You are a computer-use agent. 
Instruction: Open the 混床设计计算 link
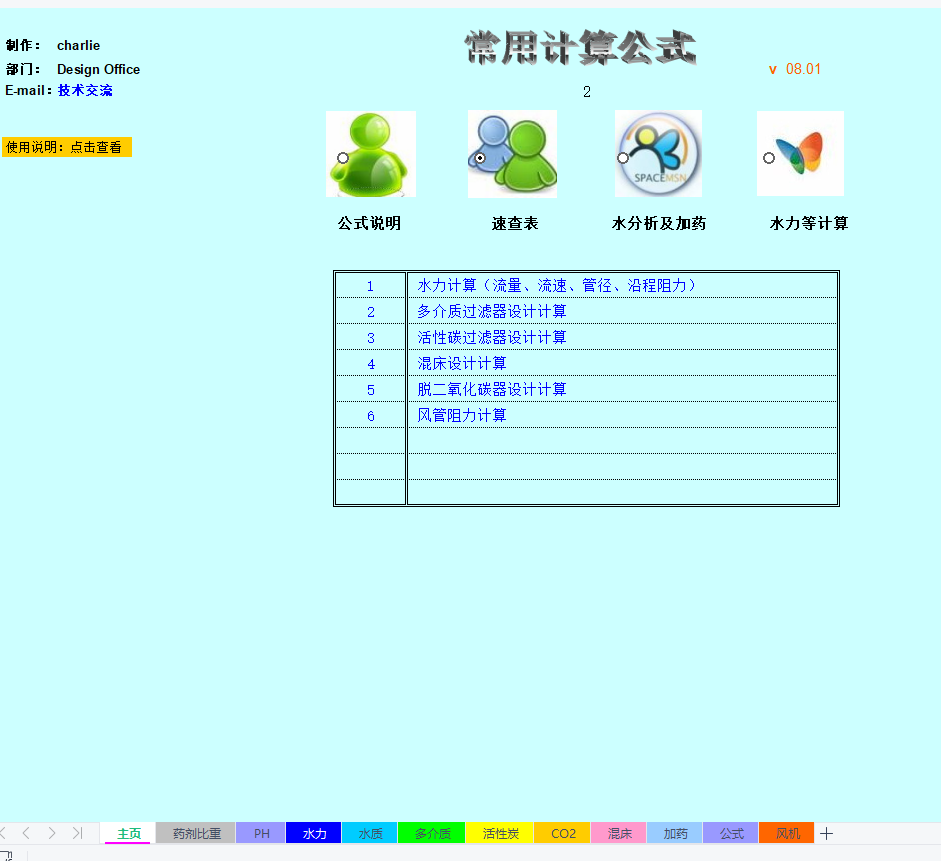462,363
